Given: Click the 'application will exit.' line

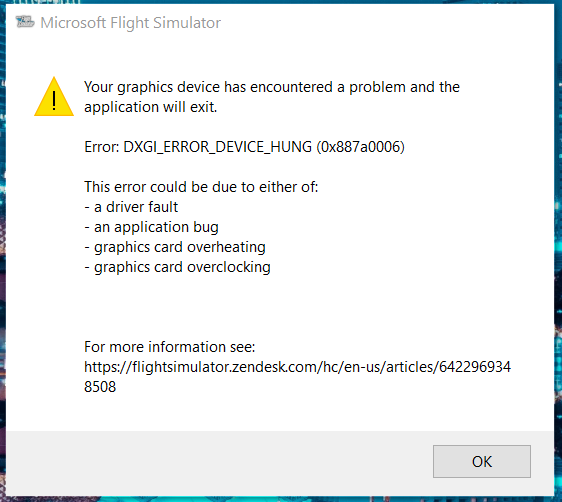Looking at the screenshot, I should [x=151, y=107].
